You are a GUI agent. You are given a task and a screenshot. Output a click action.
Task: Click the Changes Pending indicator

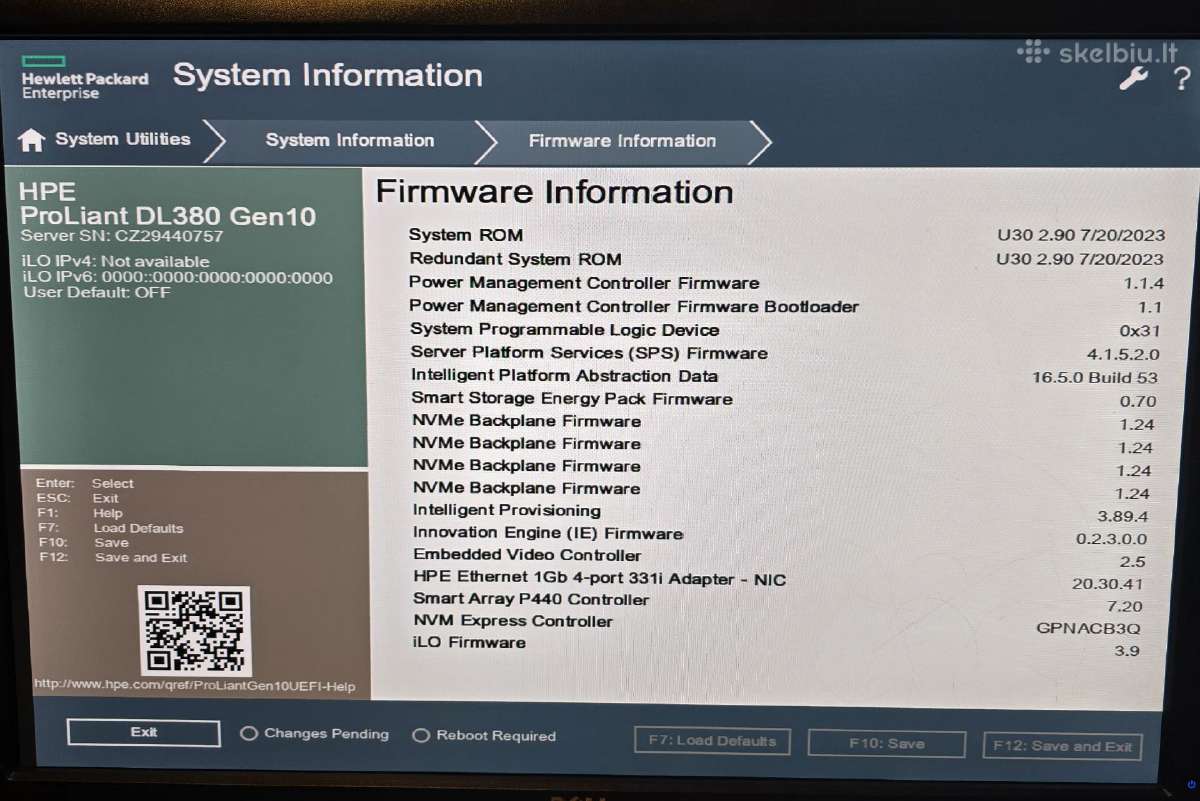(x=315, y=733)
